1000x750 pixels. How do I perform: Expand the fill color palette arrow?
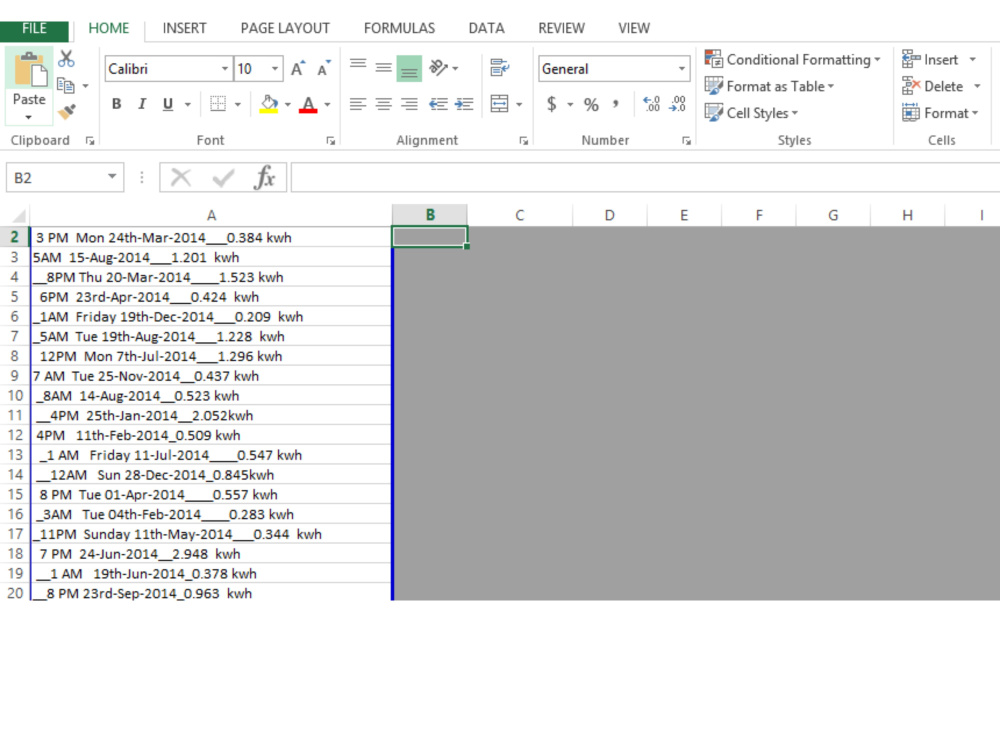coord(288,105)
